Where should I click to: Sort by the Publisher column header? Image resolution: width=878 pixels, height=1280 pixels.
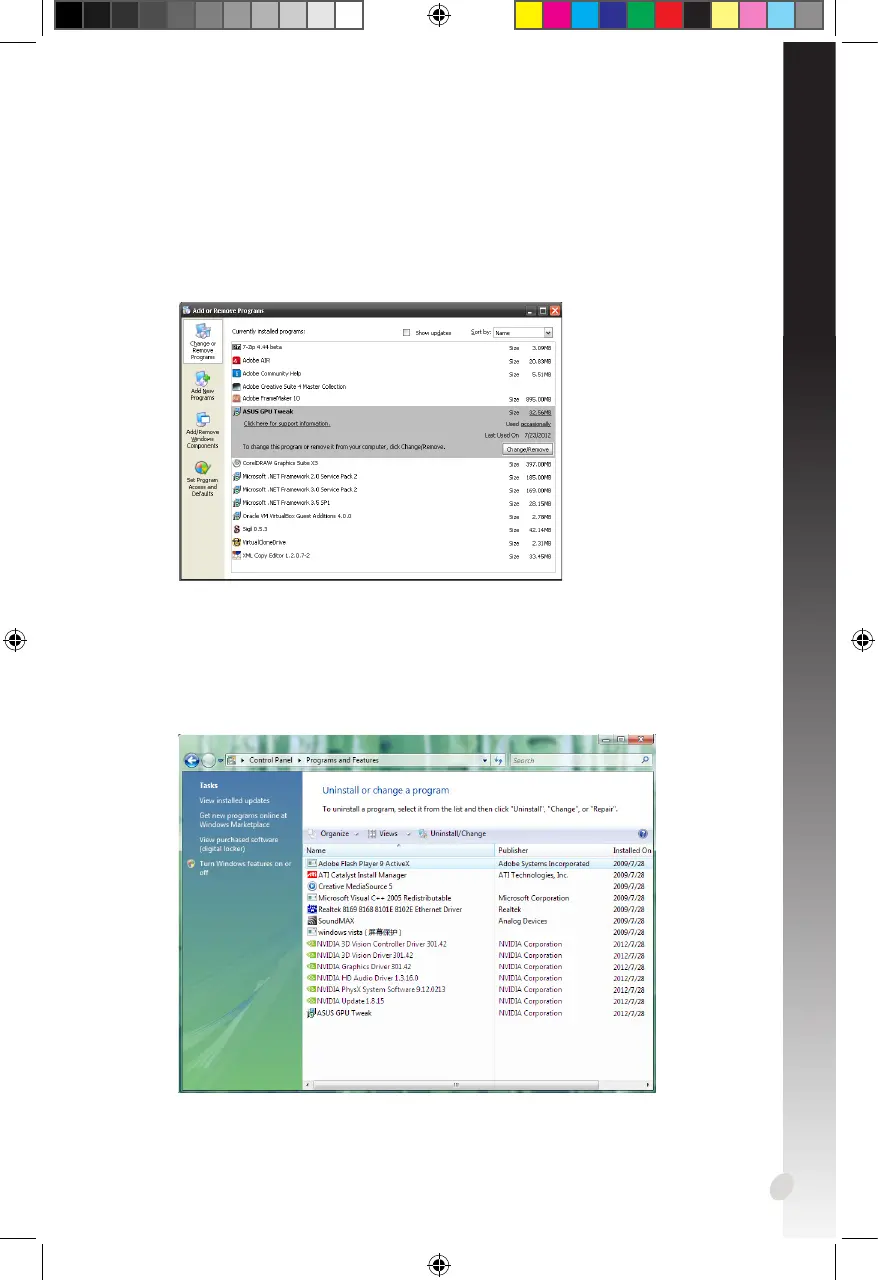coord(552,851)
